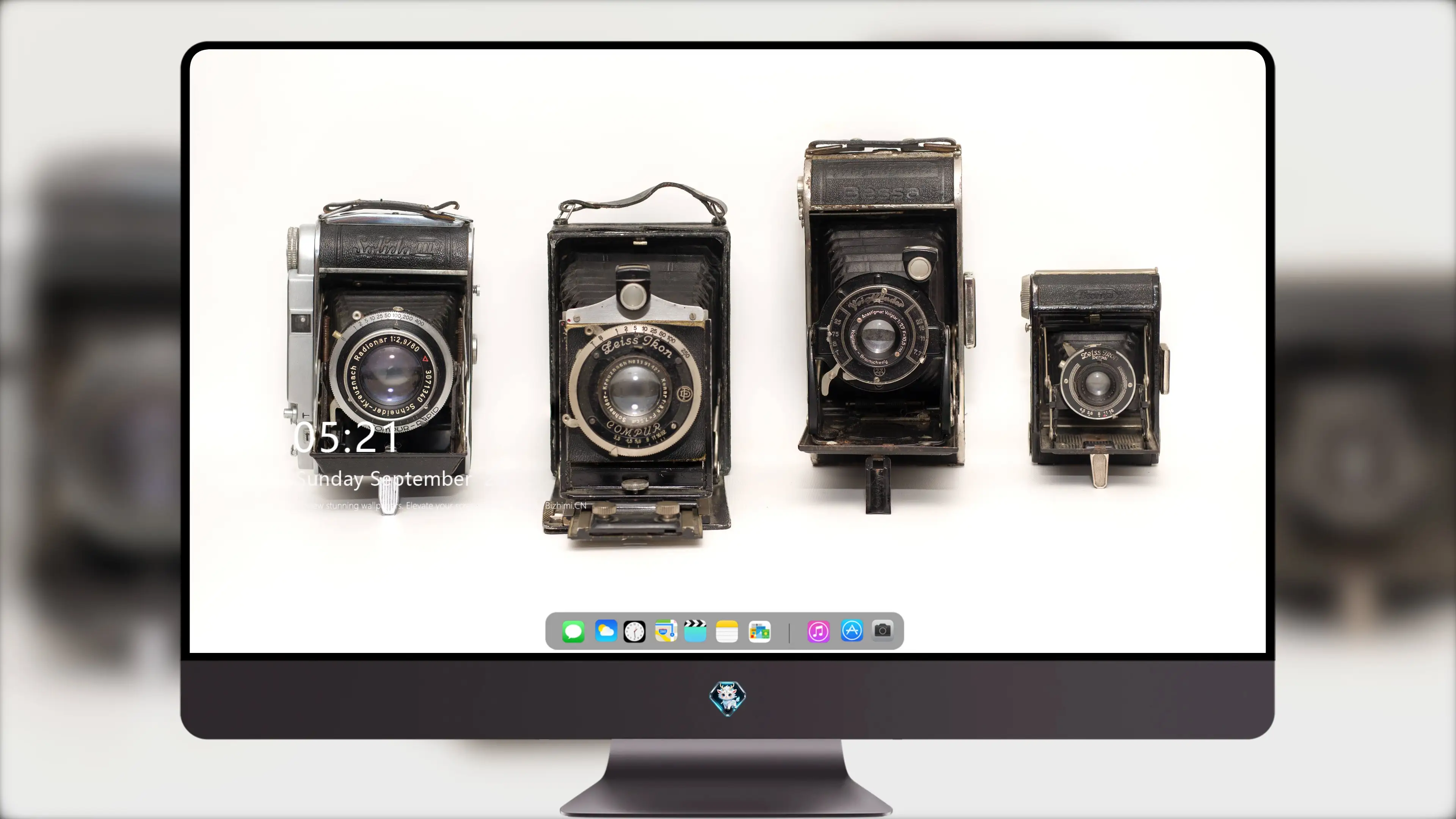The image size is (1456, 819).
Task: Launch the pink iTunes music app
Action: coord(818,631)
